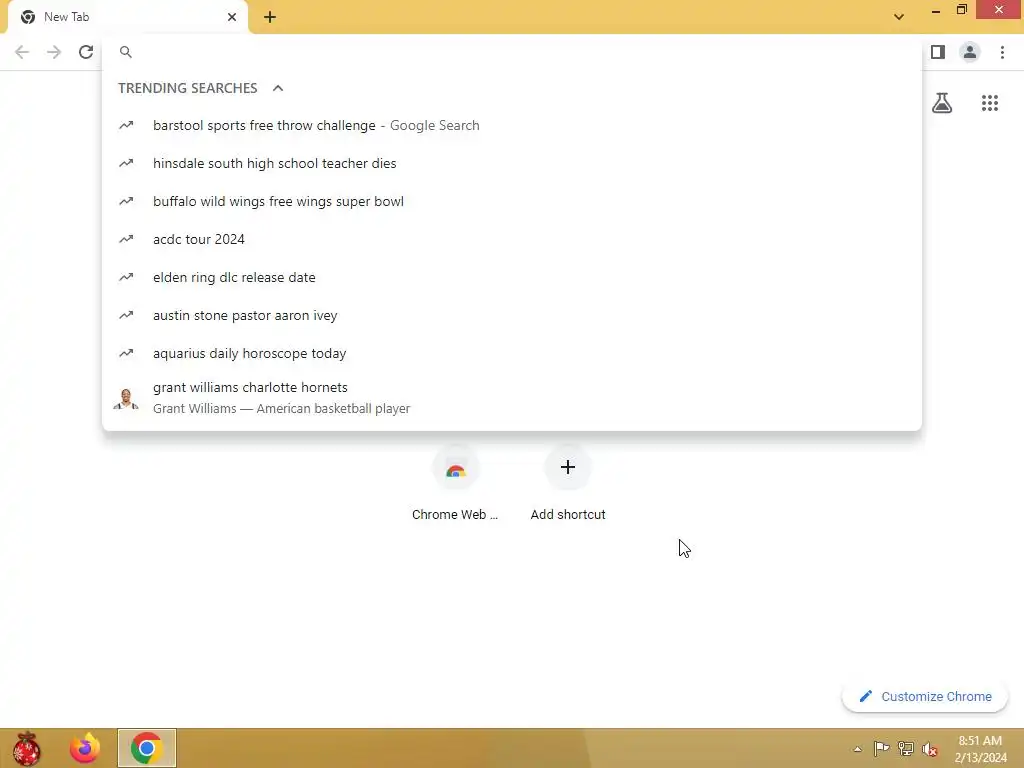
Task: Select aquarius daily horoscope today suggestion
Action: pos(512,353)
